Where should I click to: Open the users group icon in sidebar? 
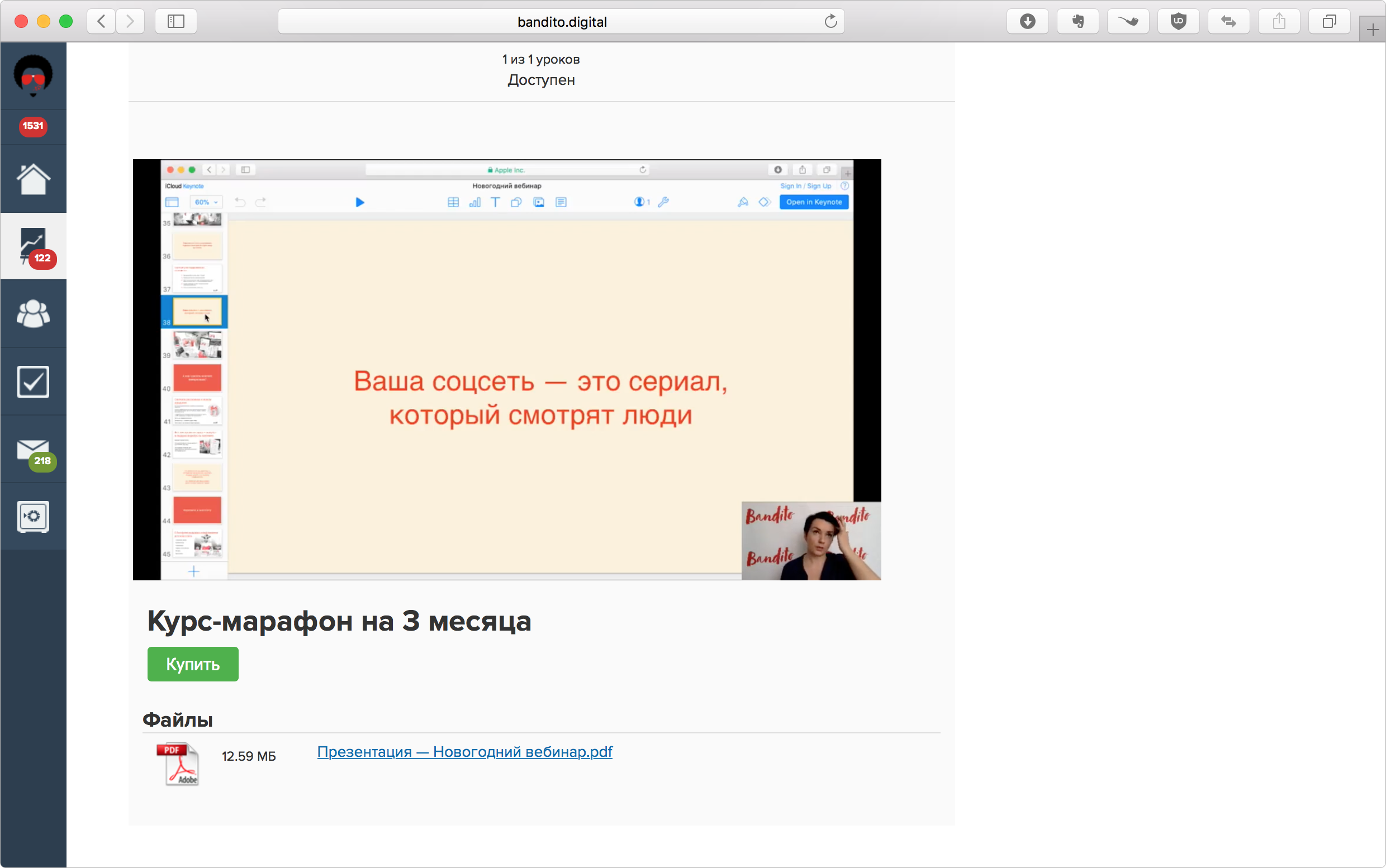[x=34, y=314]
